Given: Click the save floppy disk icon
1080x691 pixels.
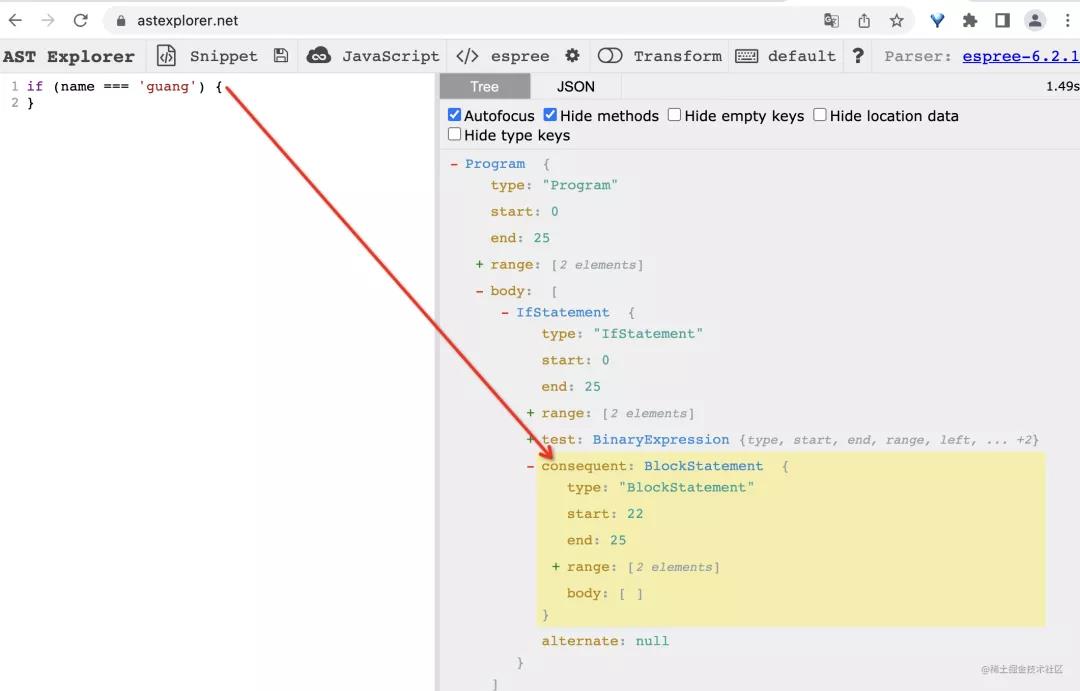Looking at the screenshot, I should (x=281, y=56).
